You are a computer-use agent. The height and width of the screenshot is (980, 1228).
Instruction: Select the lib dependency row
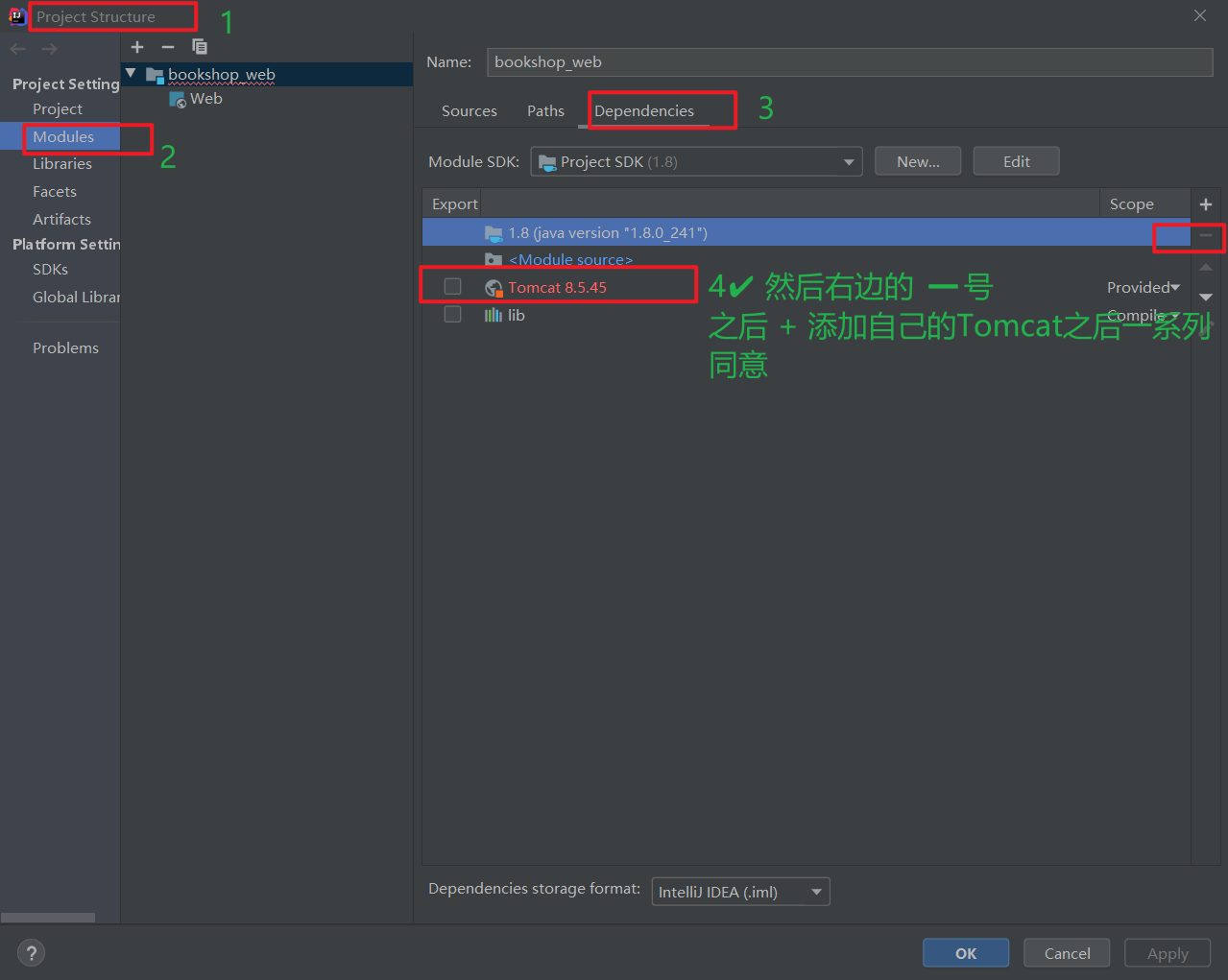(x=807, y=315)
